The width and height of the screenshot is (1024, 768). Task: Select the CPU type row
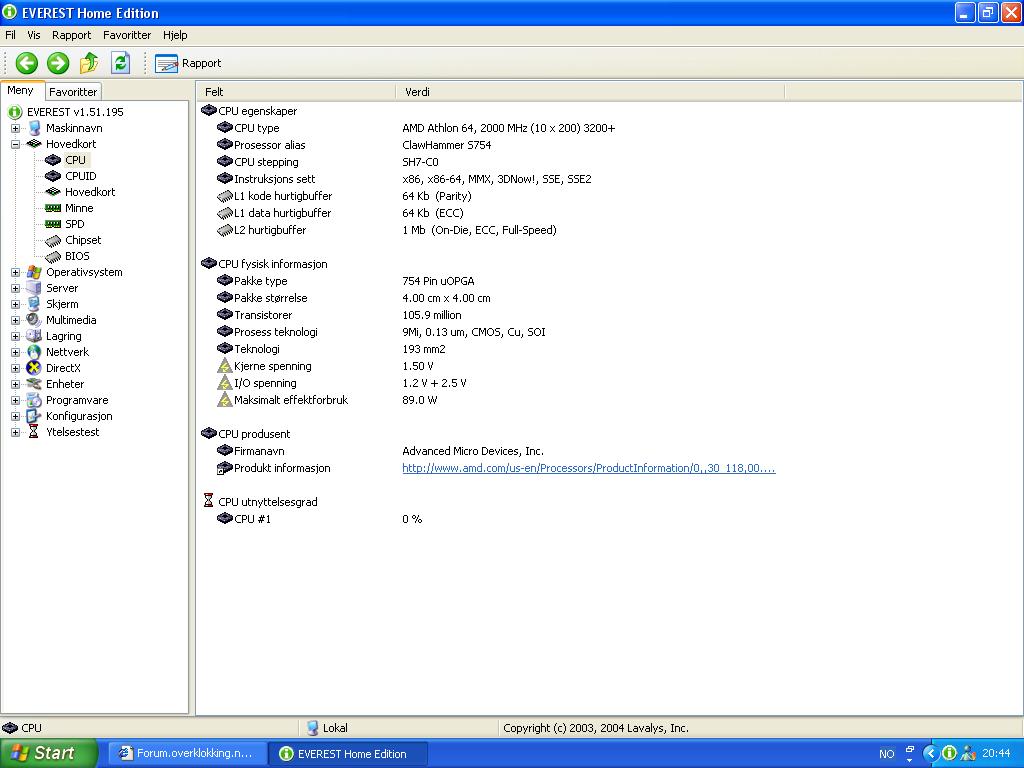(415, 128)
